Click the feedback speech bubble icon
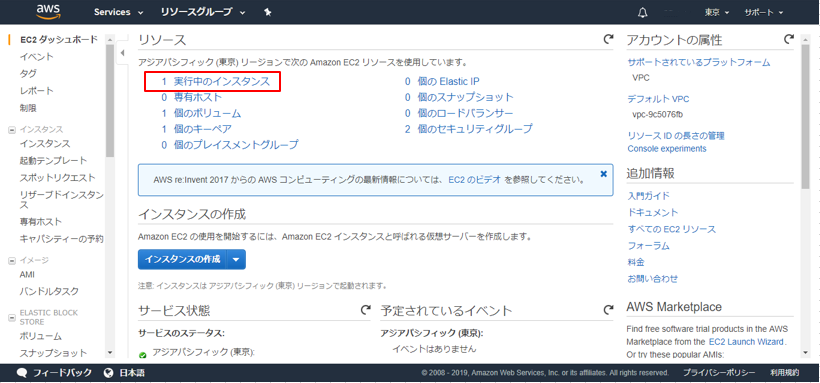820x383 pixels. coord(22,373)
